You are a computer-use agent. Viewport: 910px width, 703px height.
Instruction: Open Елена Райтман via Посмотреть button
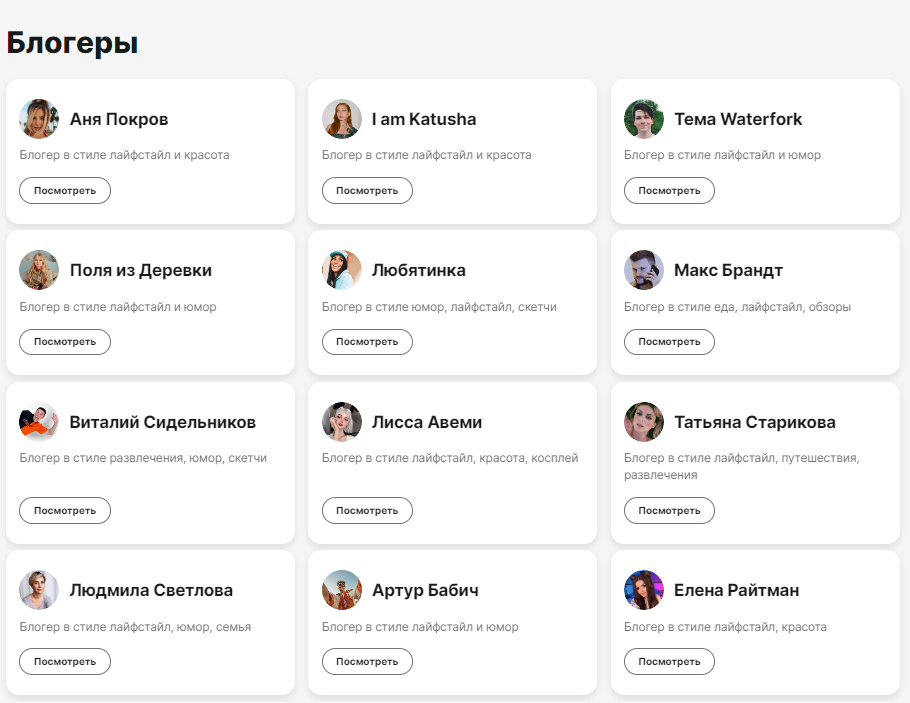[669, 662]
